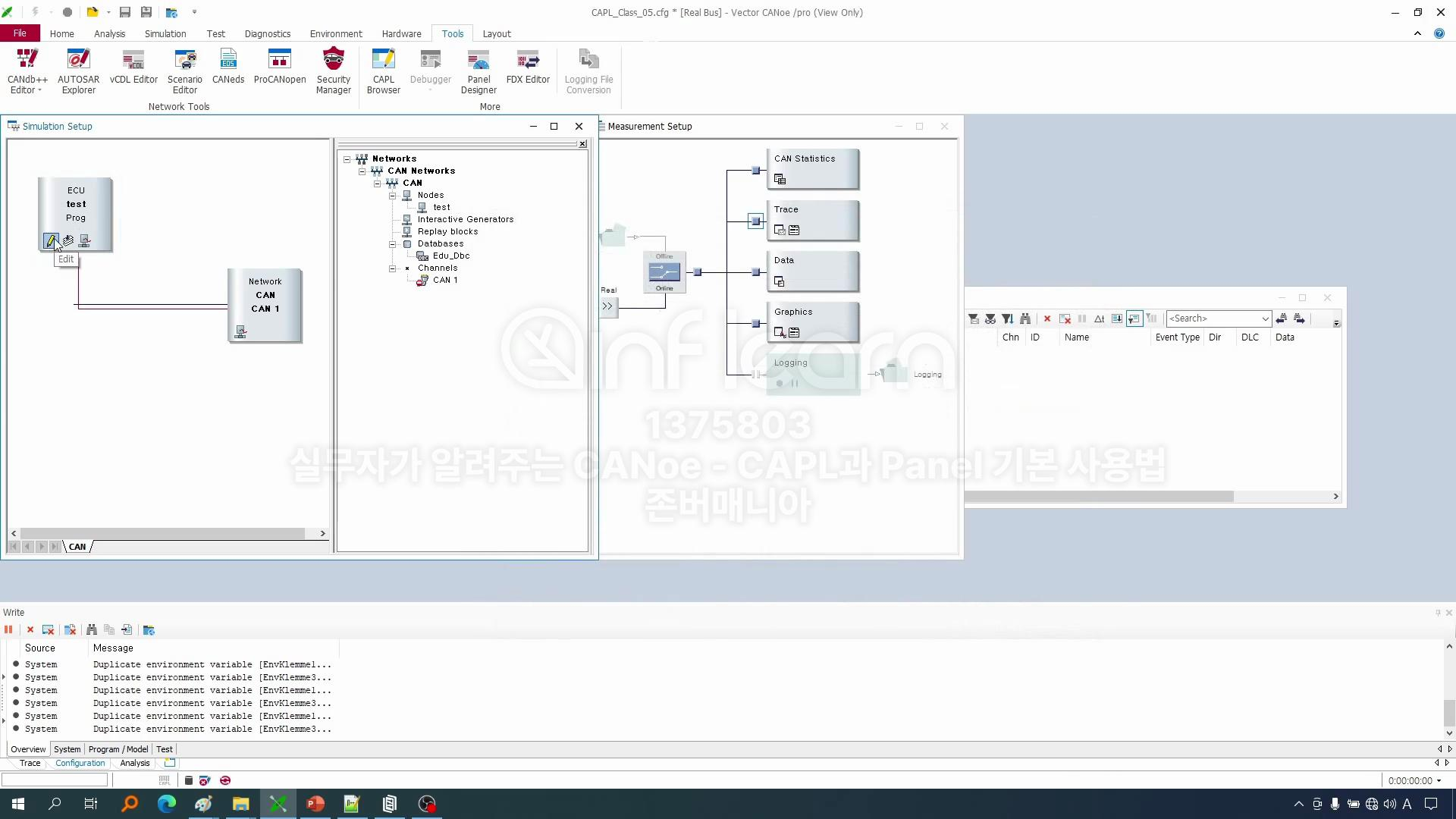
Task: Open Panel Designer
Action: click(479, 71)
